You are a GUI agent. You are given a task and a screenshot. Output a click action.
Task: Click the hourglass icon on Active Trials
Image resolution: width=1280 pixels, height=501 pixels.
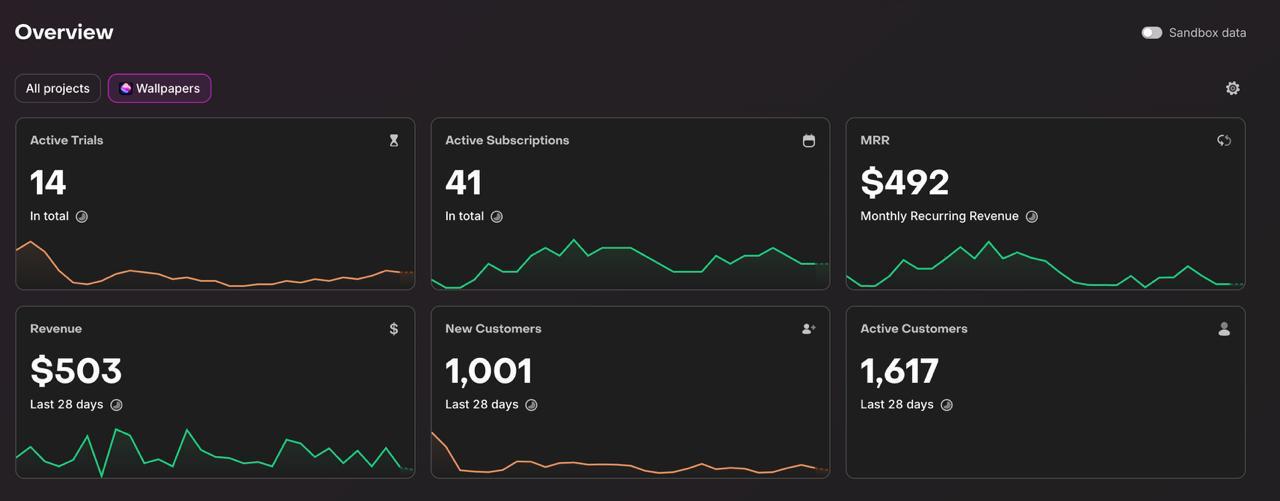[394, 141]
